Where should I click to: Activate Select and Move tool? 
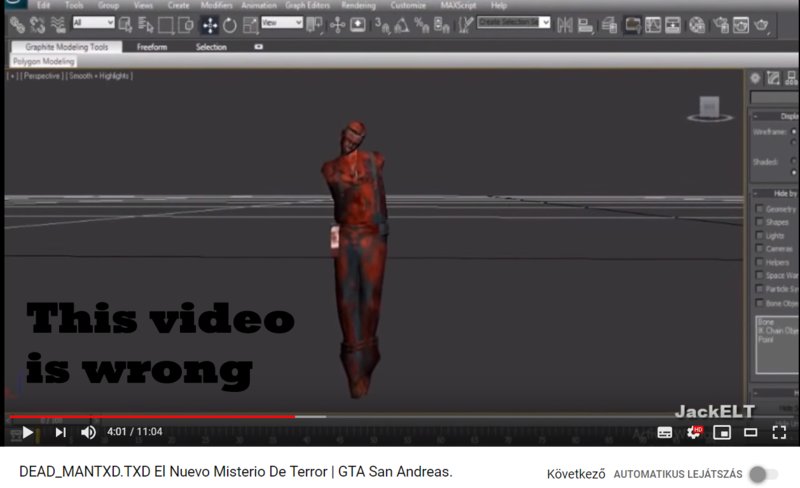[x=209, y=25]
